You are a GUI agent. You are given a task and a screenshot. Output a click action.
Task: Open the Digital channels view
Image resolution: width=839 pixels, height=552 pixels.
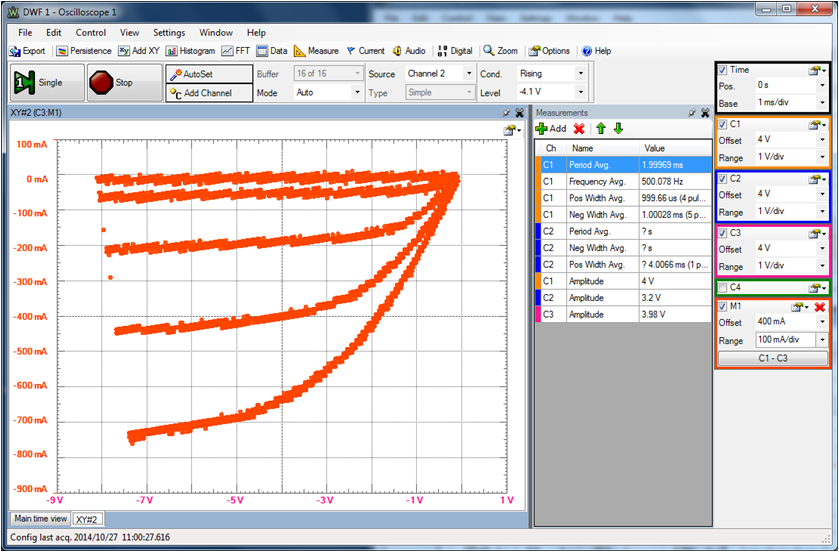click(455, 51)
